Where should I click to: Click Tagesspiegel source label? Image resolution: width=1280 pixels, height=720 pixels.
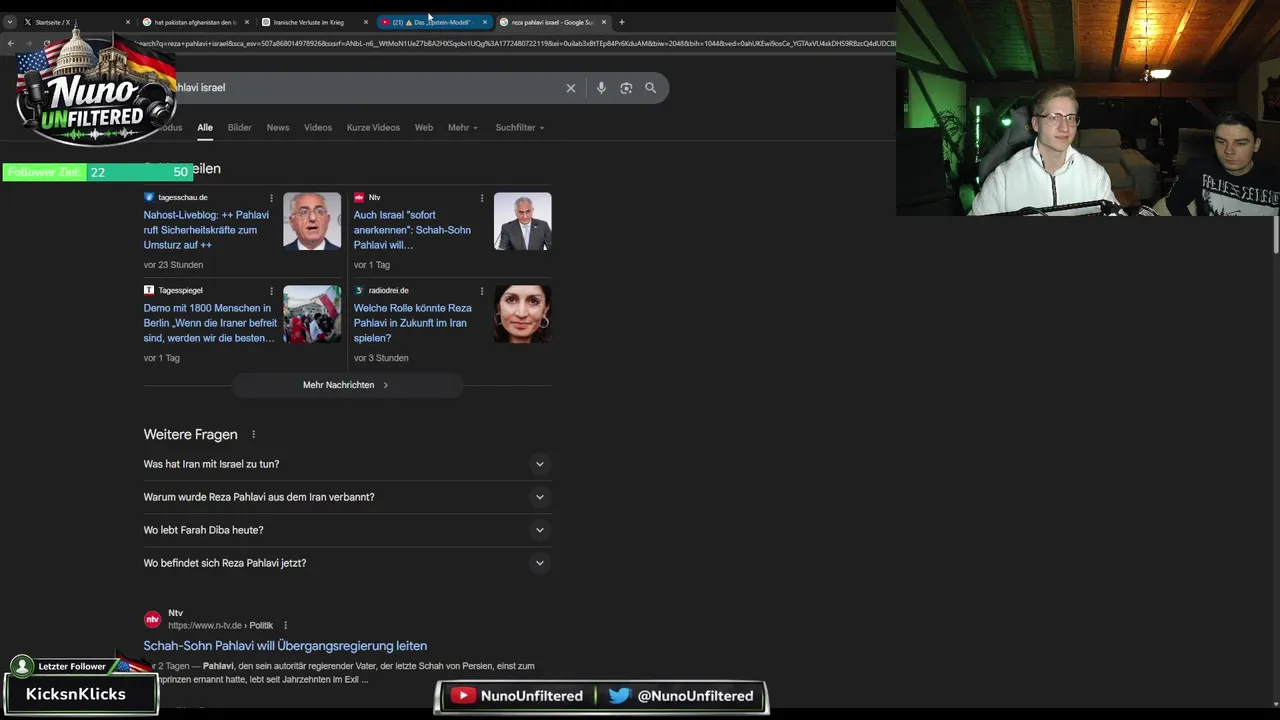click(181, 291)
